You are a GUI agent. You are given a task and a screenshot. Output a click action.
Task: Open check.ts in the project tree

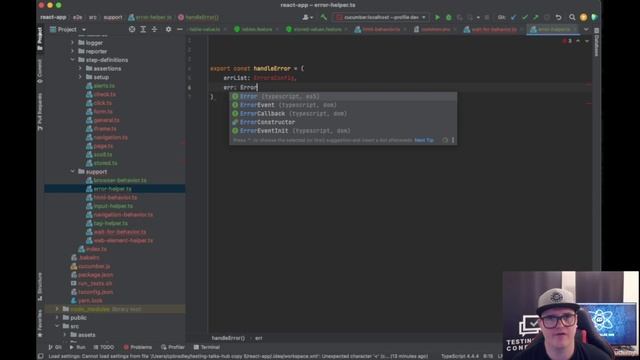(x=101, y=94)
